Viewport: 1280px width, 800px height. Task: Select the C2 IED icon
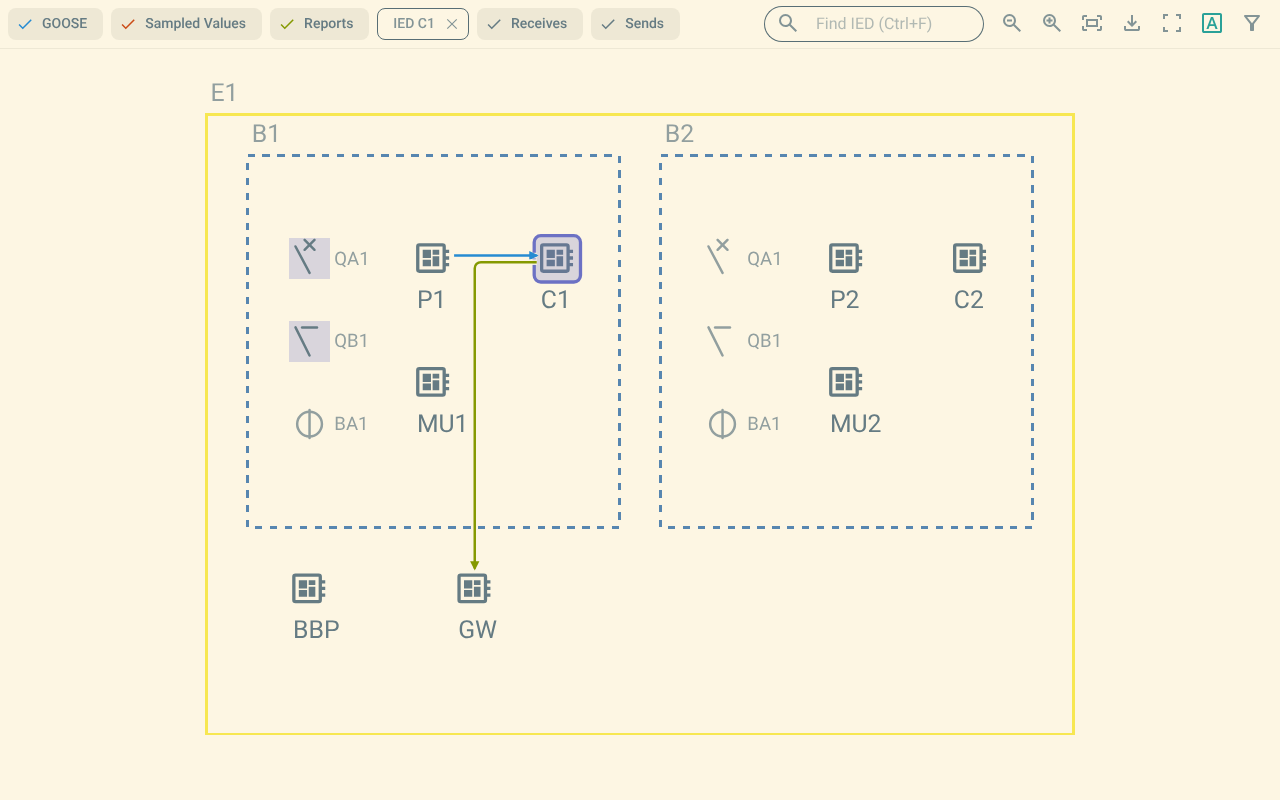point(969,259)
